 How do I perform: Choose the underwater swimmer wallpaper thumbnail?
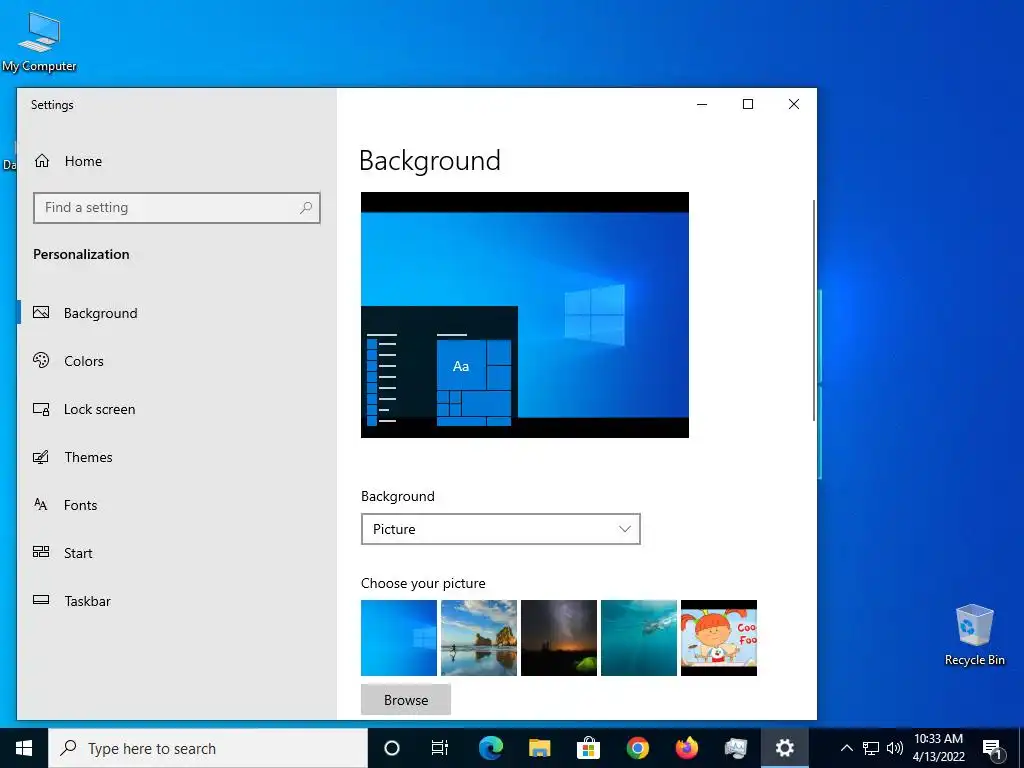(639, 638)
